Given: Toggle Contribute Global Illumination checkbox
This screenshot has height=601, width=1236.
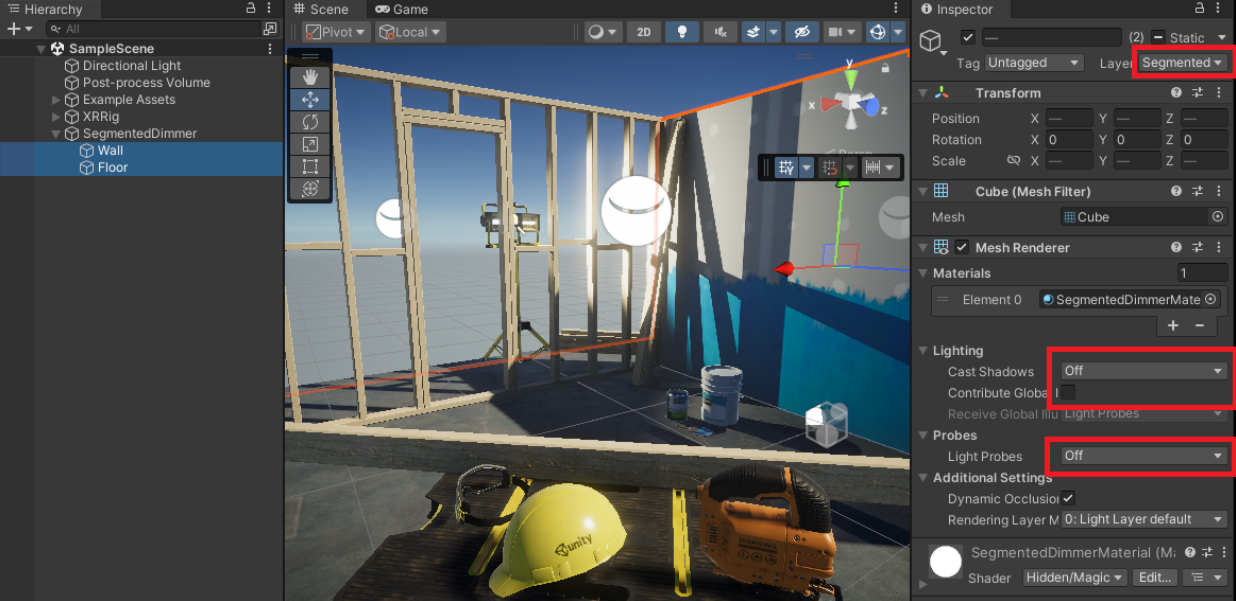Looking at the screenshot, I should point(1068,392).
